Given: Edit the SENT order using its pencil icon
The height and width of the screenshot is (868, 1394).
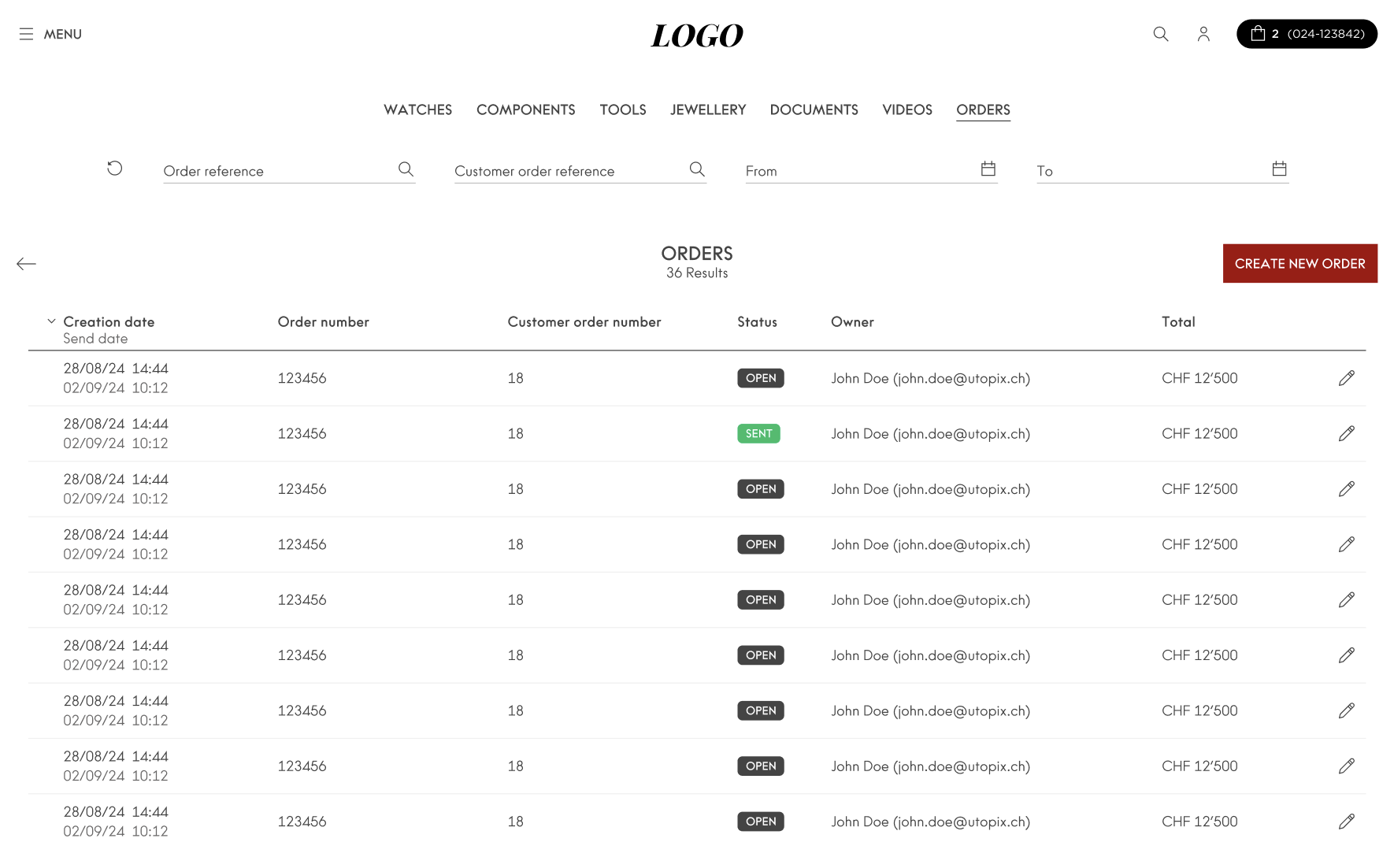Looking at the screenshot, I should (x=1347, y=433).
